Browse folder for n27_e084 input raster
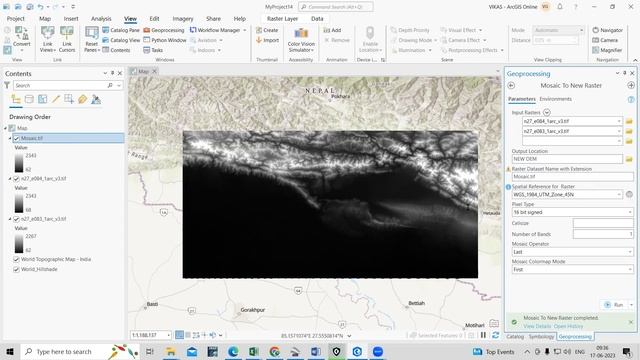Image resolution: width=640 pixels, height=360 pixels. [x=629, y=121]
